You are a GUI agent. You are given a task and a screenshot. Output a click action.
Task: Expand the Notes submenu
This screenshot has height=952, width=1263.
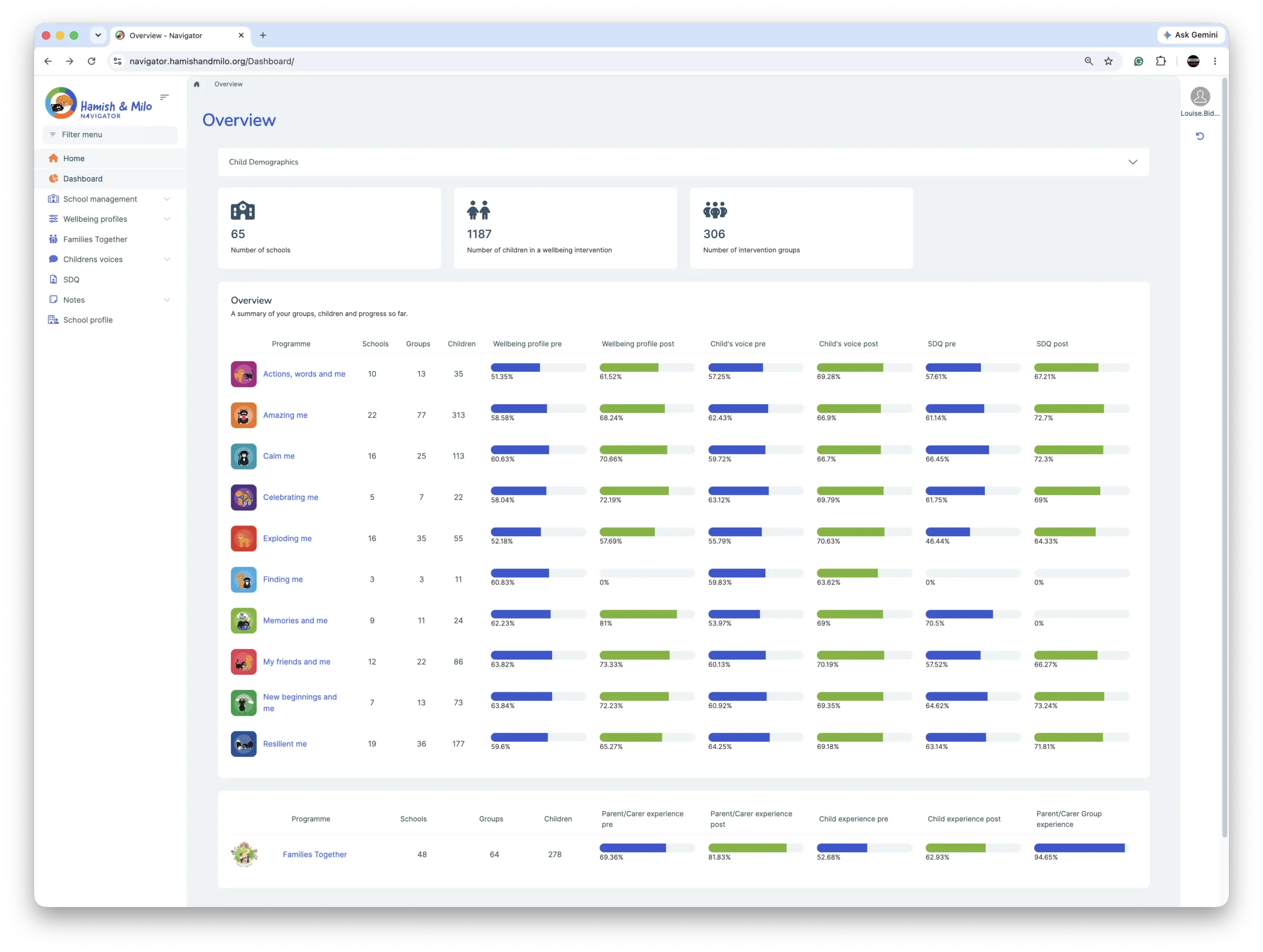coord(167,299)
